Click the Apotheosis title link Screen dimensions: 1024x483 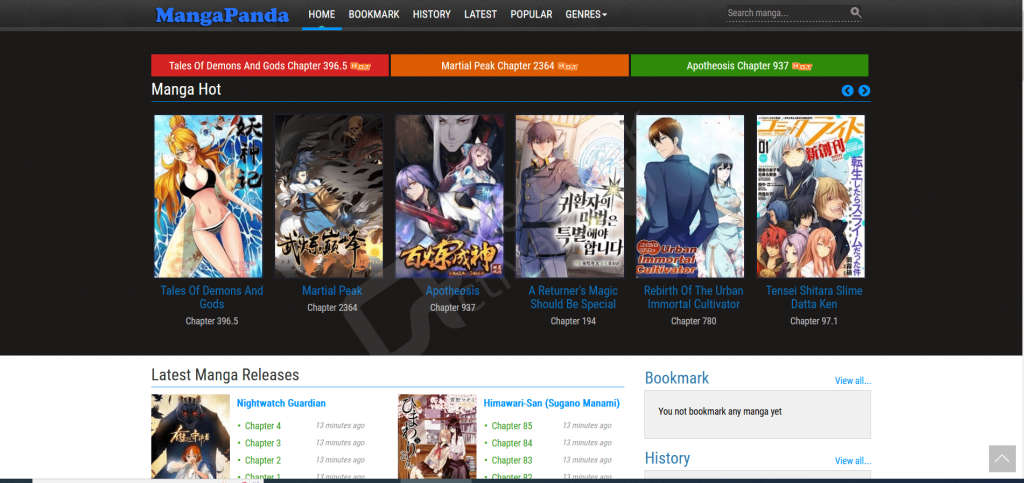[x=453, y=290]
